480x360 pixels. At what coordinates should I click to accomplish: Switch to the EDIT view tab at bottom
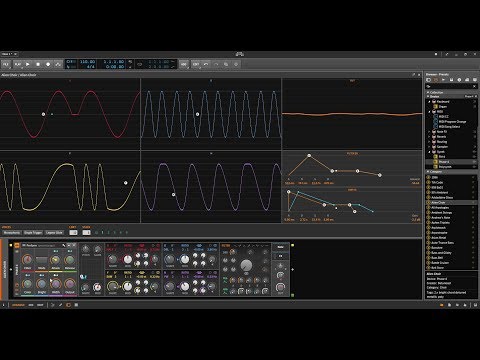point(40,305)
